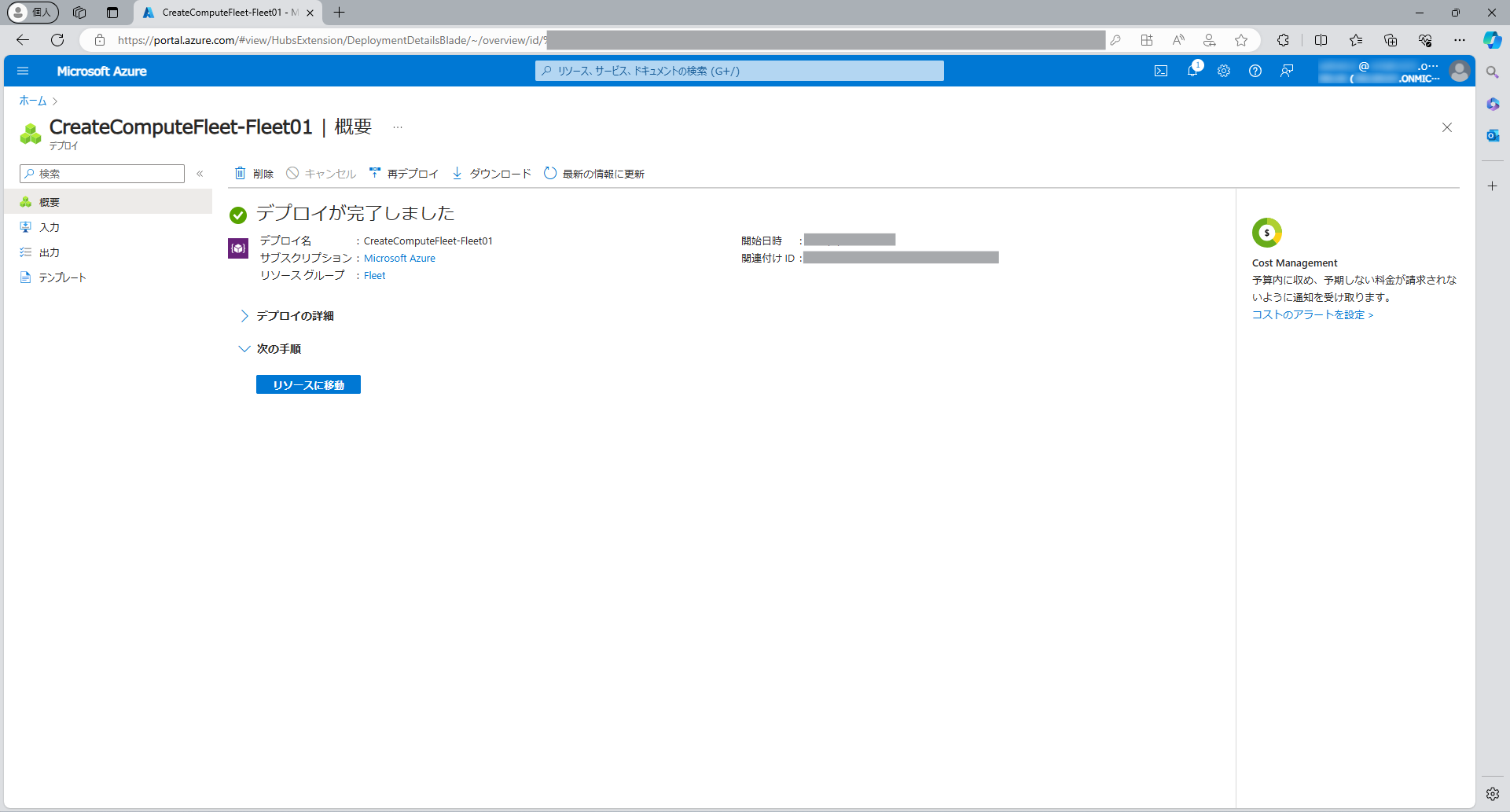Open a new browser tab
The height and width of the screenshot is (812, 1510).
click(x=340, y=13)
